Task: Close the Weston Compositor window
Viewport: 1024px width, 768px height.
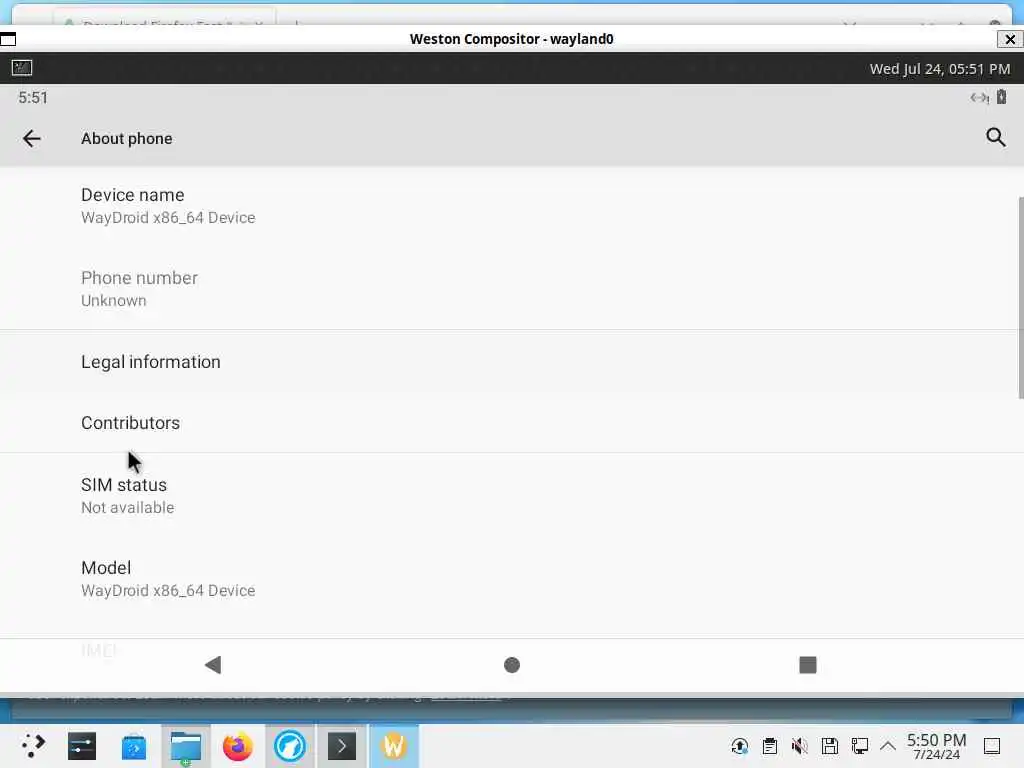Action: [x=1010, y=39]
